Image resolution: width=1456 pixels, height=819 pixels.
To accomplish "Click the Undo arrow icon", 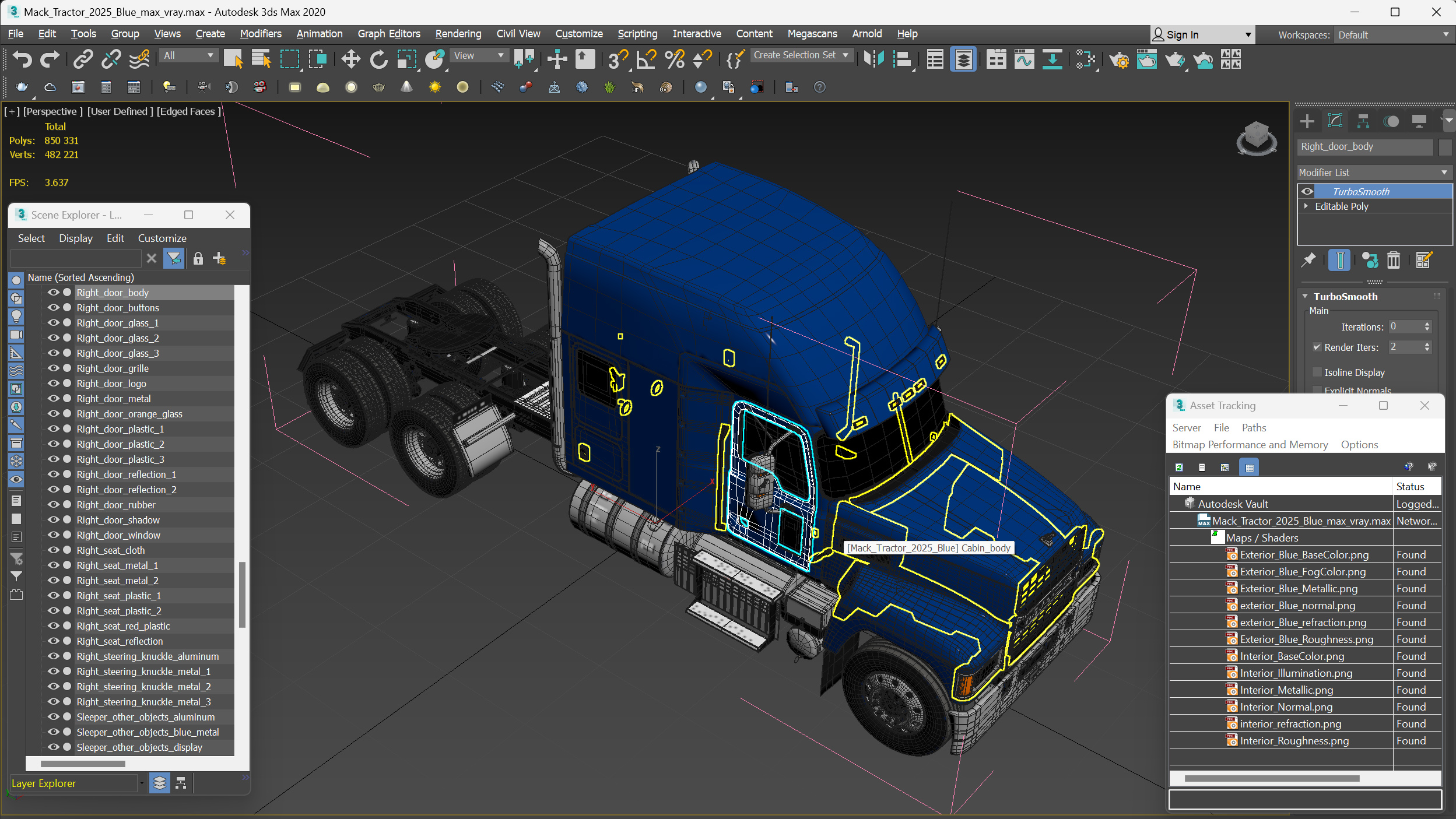I will click(x=22, y=59).
